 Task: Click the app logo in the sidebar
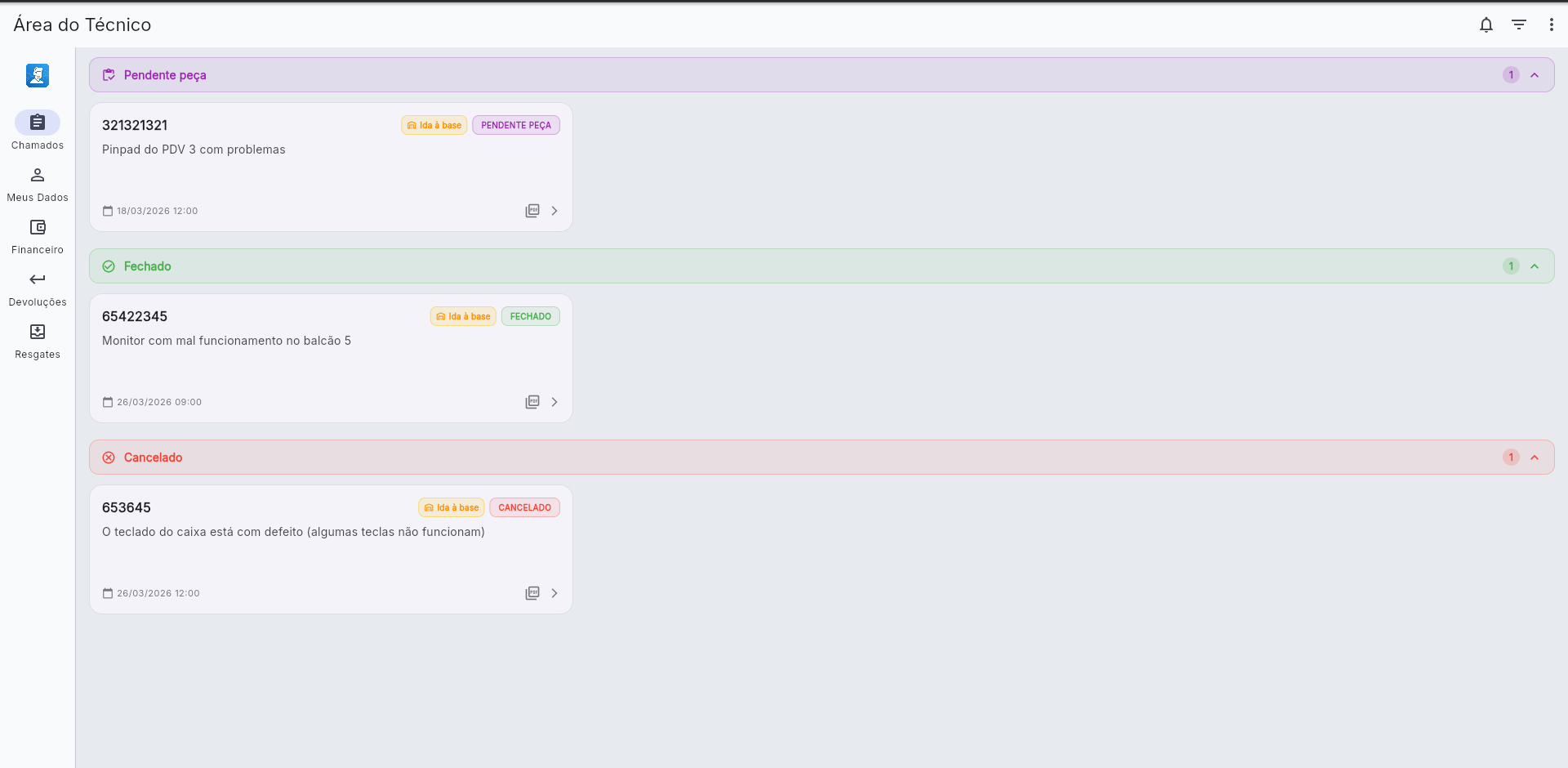click(38, 75)
